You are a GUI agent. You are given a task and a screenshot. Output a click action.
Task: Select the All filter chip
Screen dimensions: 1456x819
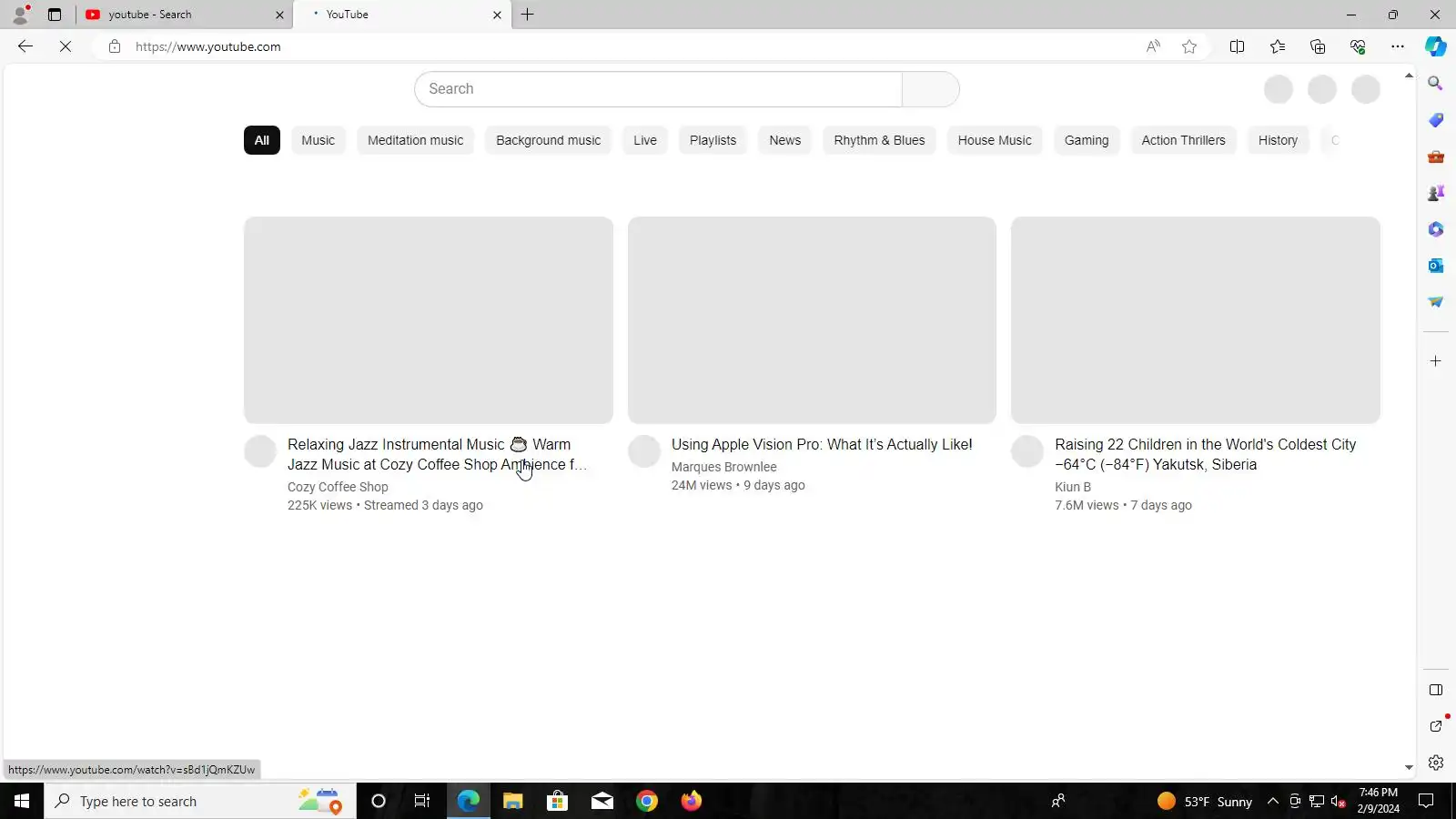click(x=262, y=140)
